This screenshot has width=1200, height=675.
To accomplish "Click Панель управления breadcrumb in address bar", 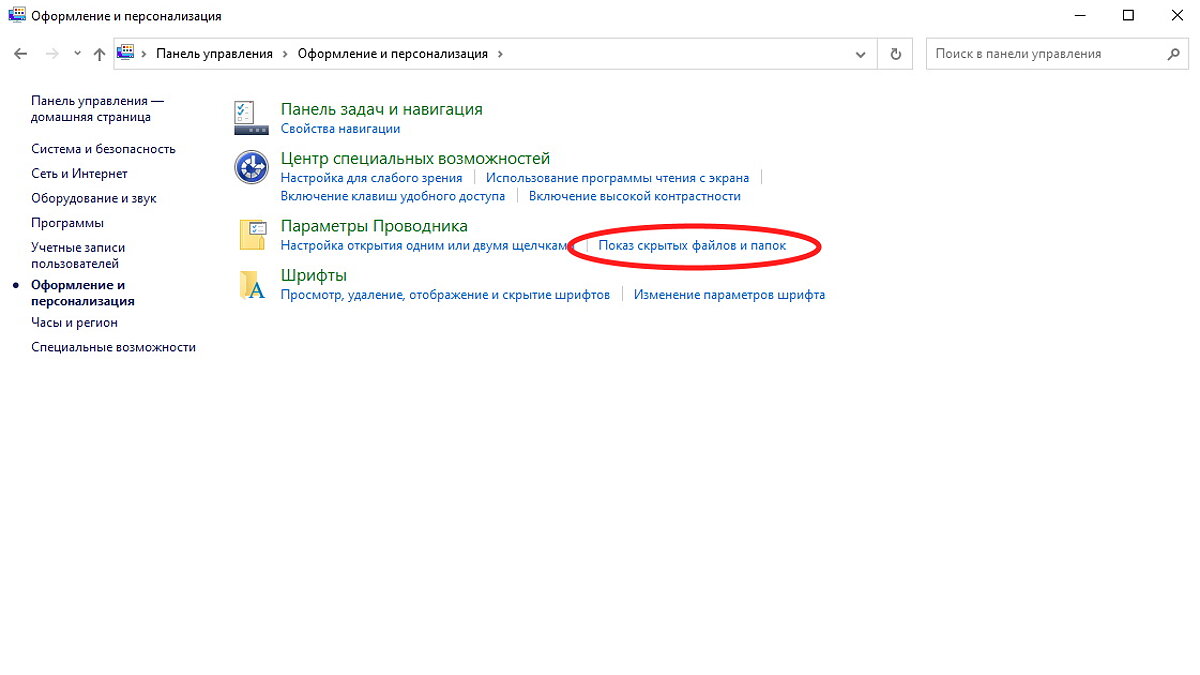I will [214, 54].
